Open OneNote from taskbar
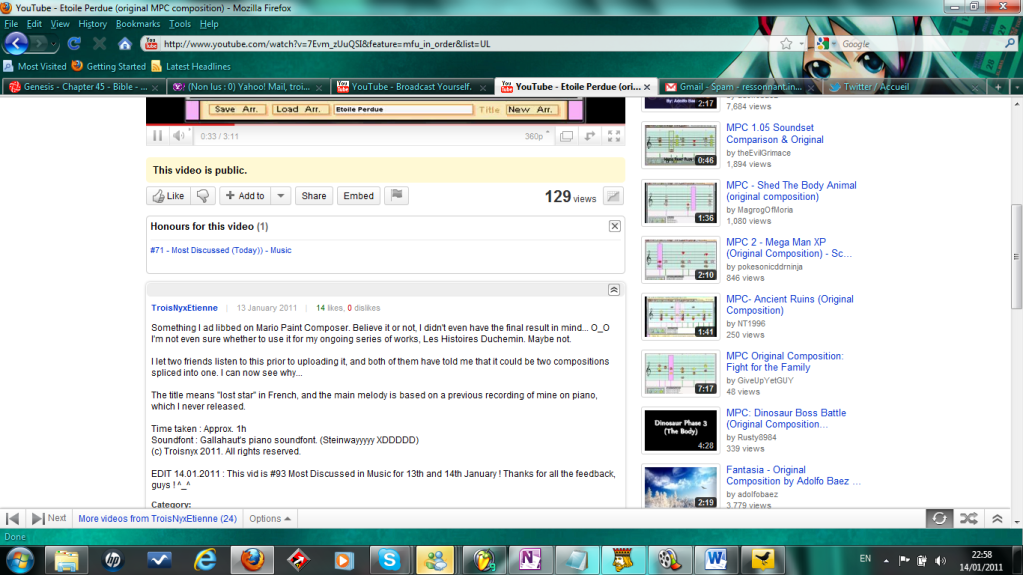Image resolution: width=1023 pixels, height=575 pixels. [530, 560]
